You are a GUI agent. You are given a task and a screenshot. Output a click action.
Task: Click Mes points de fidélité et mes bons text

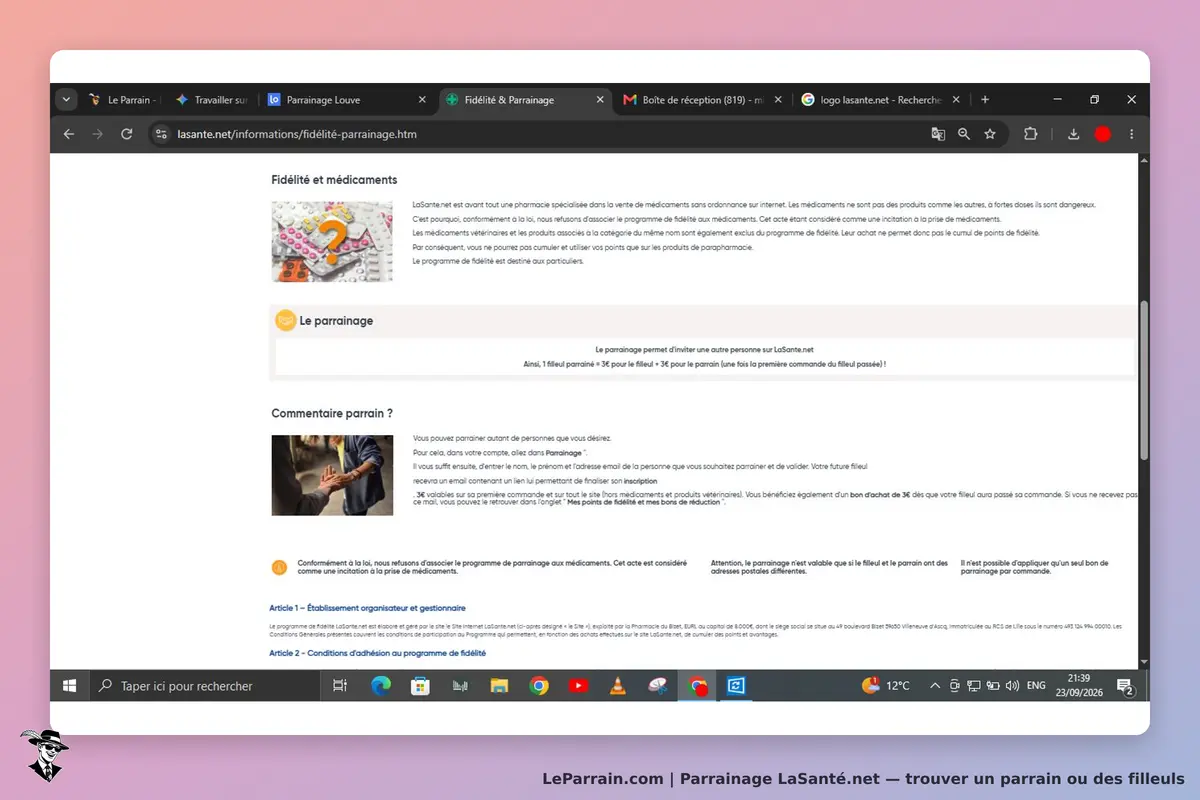(x=644, y=502)
